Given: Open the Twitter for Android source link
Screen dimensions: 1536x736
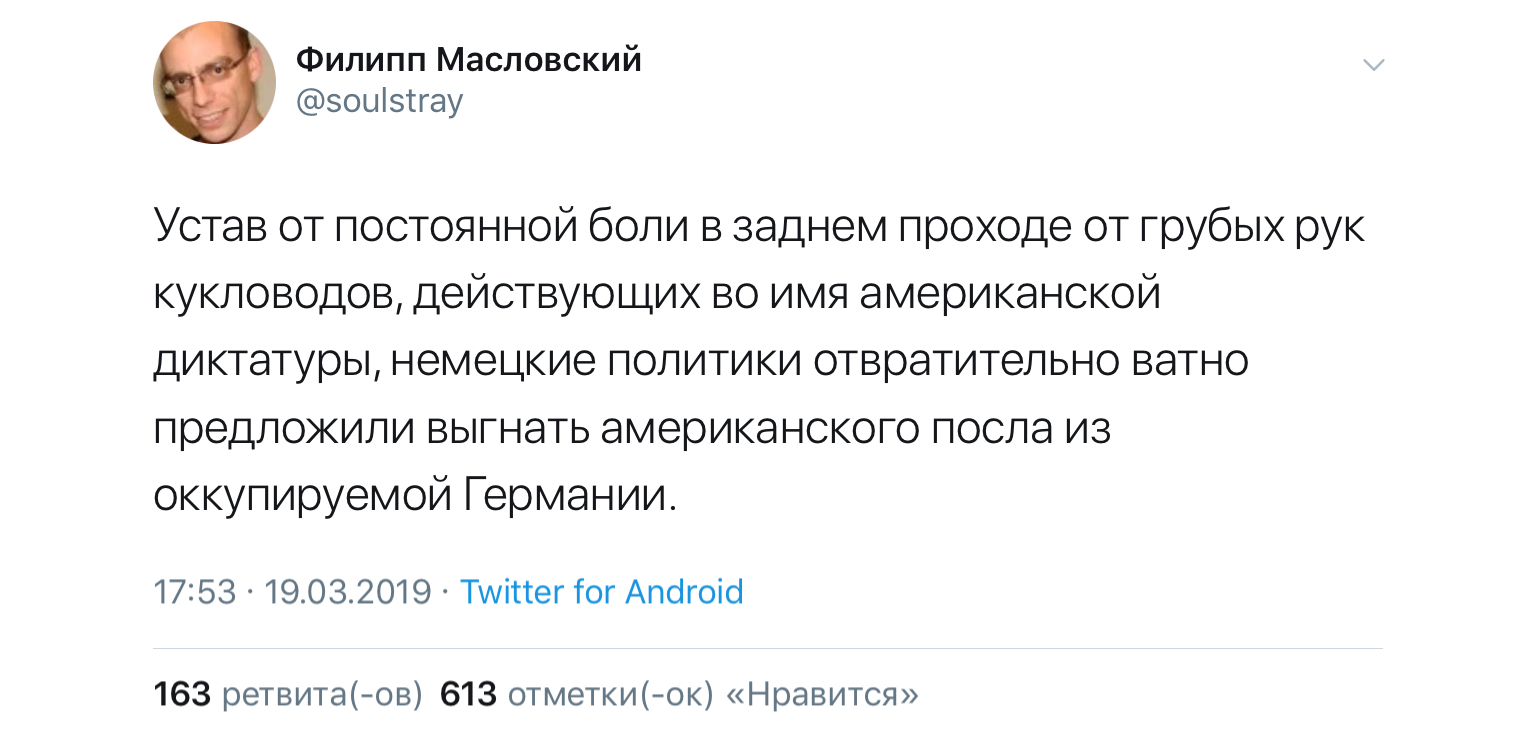Looking at the screenshot, I should click(x=601, y=592).
